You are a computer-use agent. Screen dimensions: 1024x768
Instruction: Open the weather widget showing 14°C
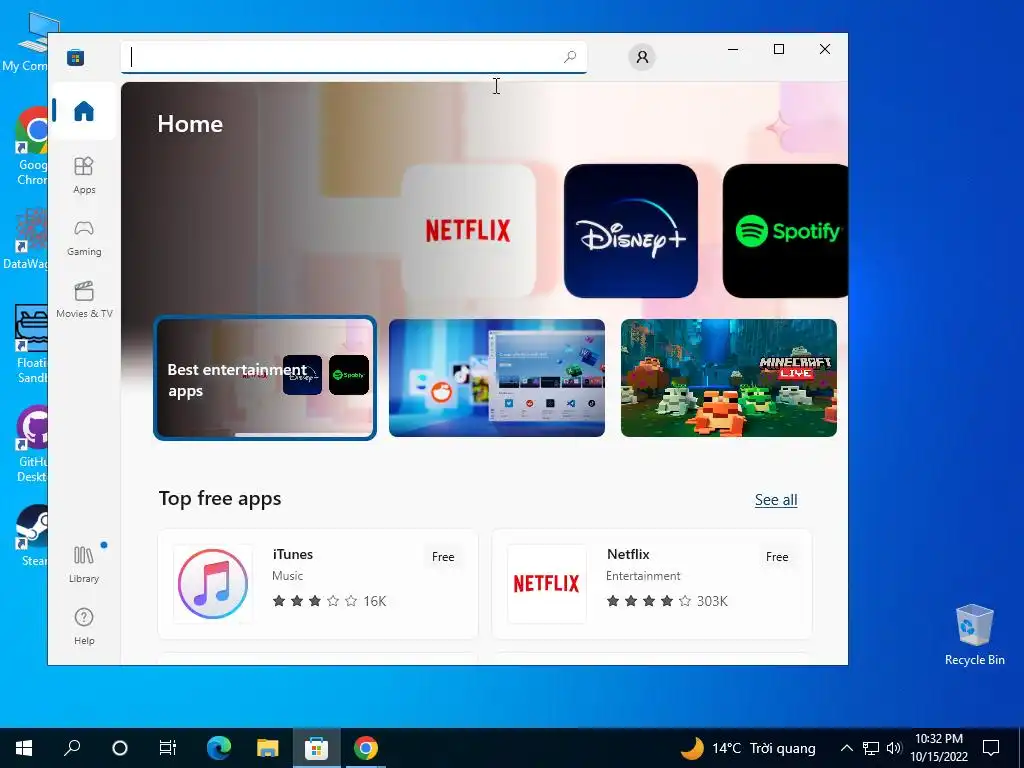point(748,748)
